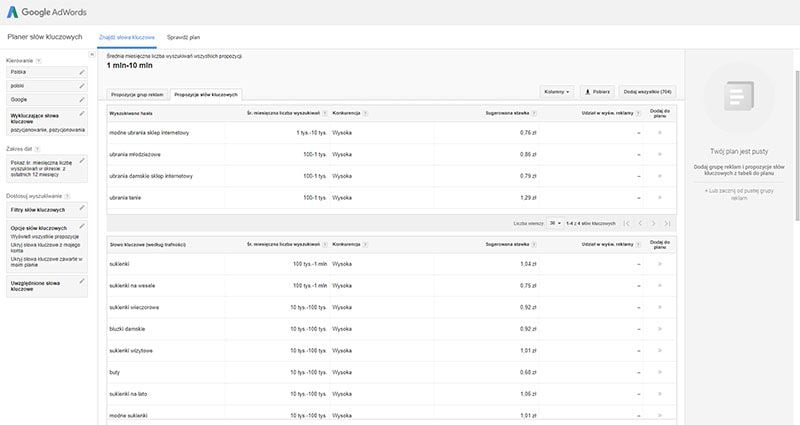The width and height of the screenshot is (800, 425).
Task: Click 1 mln-10 mln total searches value
Action: pyautogui.click(x=130, y=65)
